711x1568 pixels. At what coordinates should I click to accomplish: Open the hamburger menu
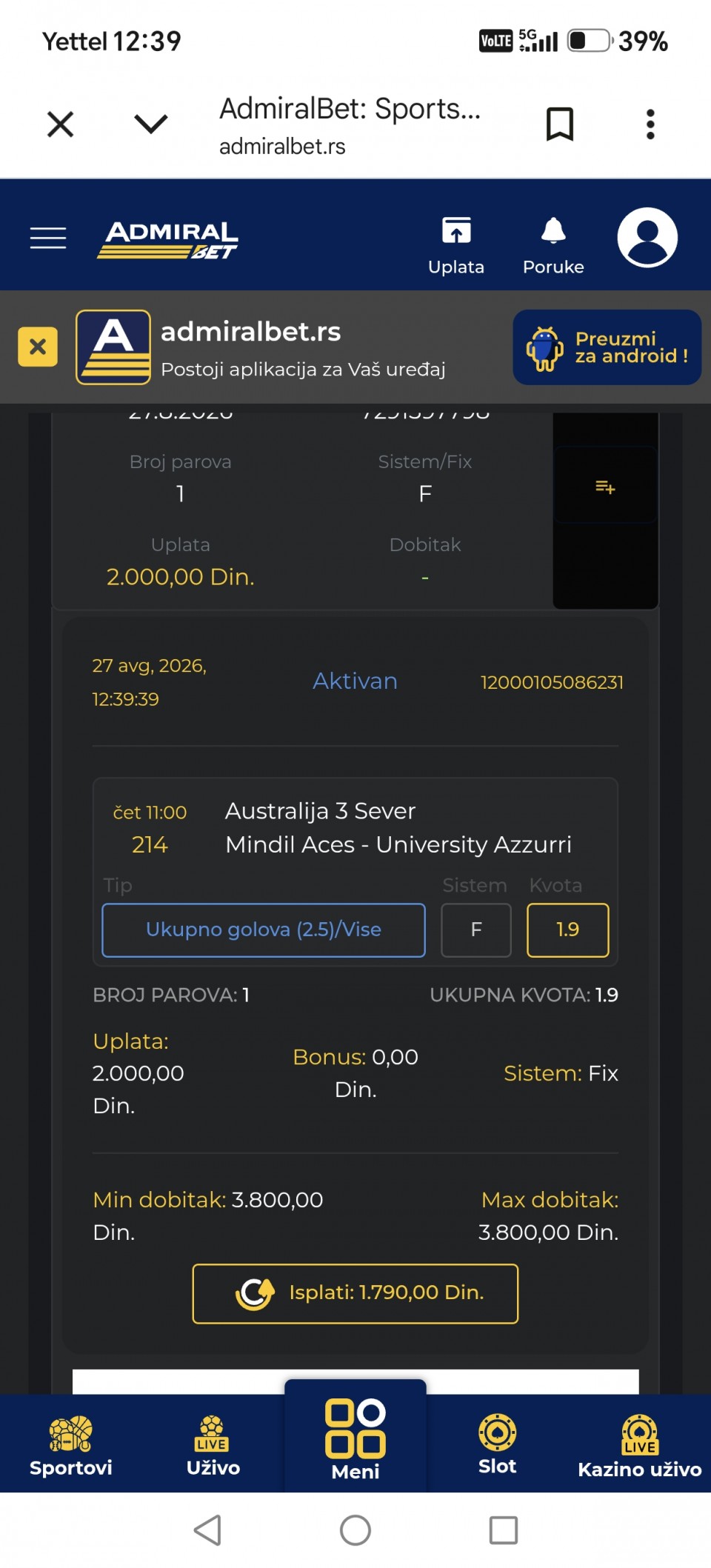pyautogui.click(x=48, y=238)
